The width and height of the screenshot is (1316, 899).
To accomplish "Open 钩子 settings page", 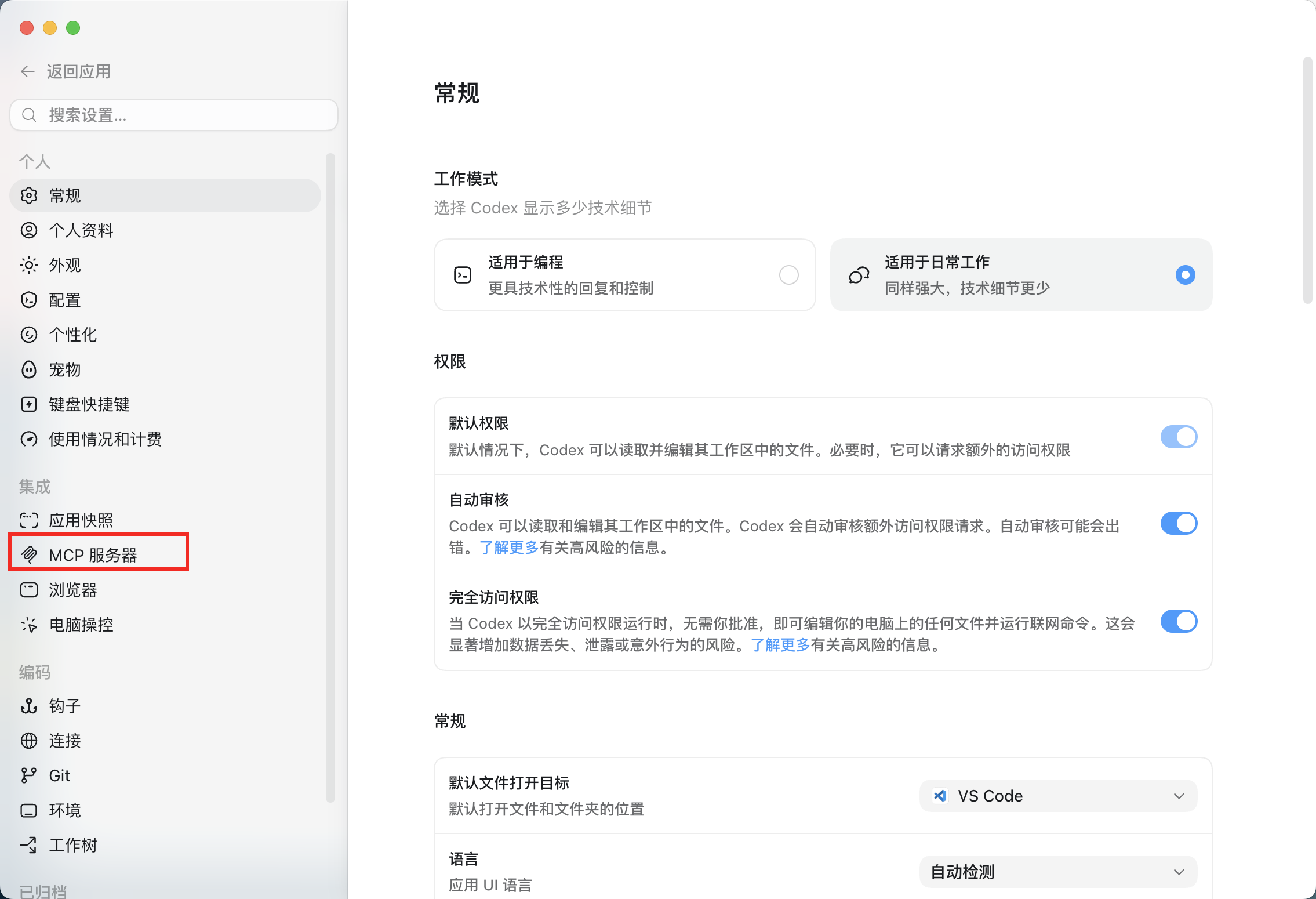I will 165,706.
